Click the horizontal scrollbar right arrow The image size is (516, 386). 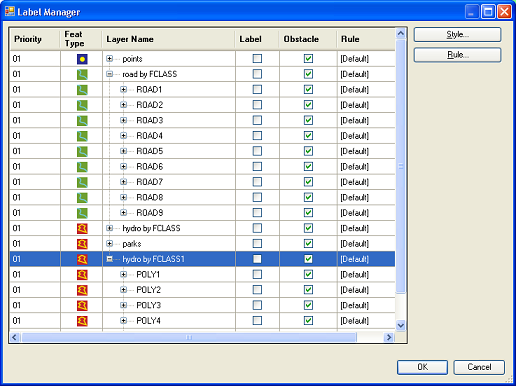(x=389, y=337)
